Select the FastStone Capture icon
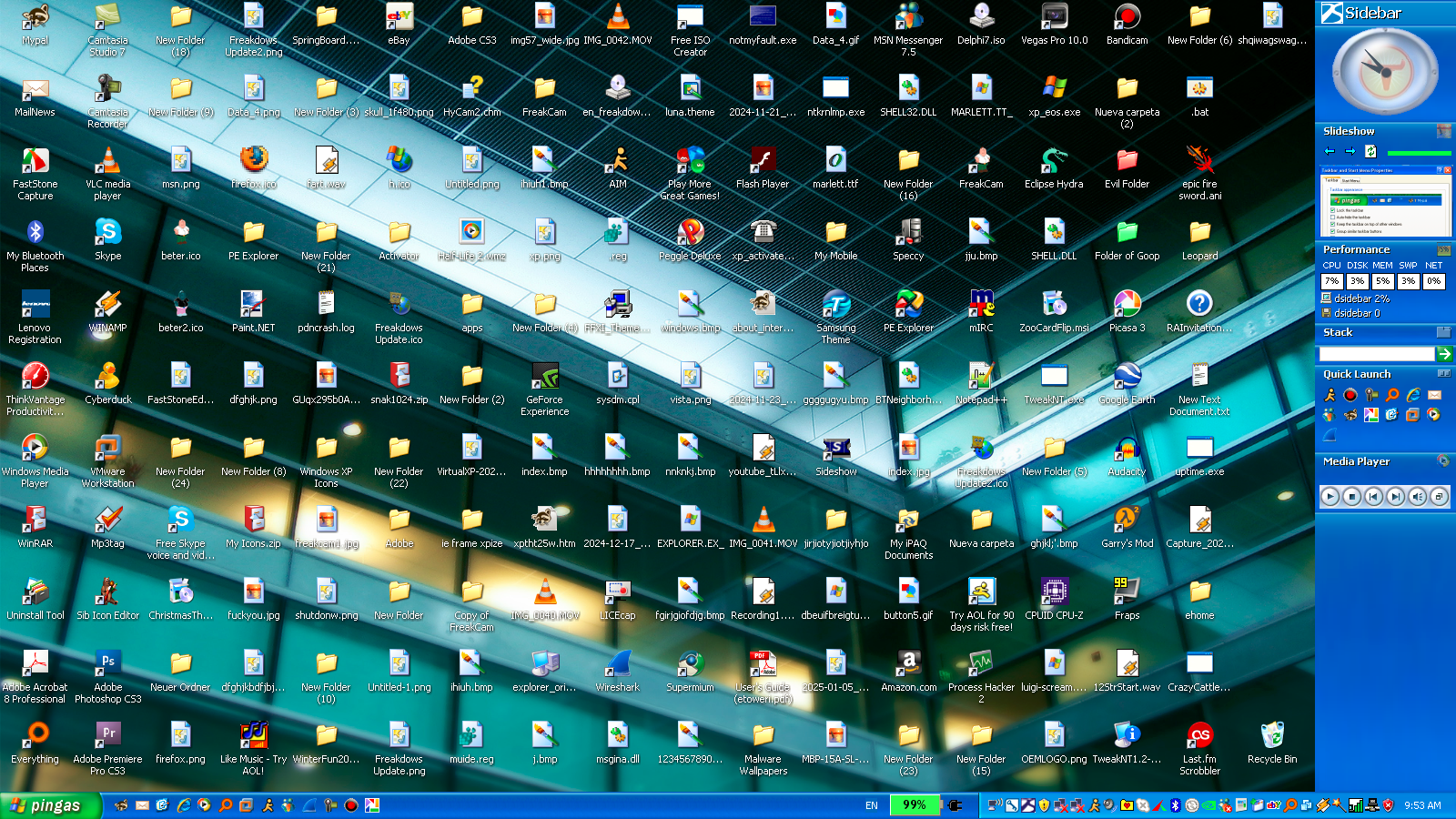Image resolution: width=1456 pixels, height=819 pixels. pos(35,173)
